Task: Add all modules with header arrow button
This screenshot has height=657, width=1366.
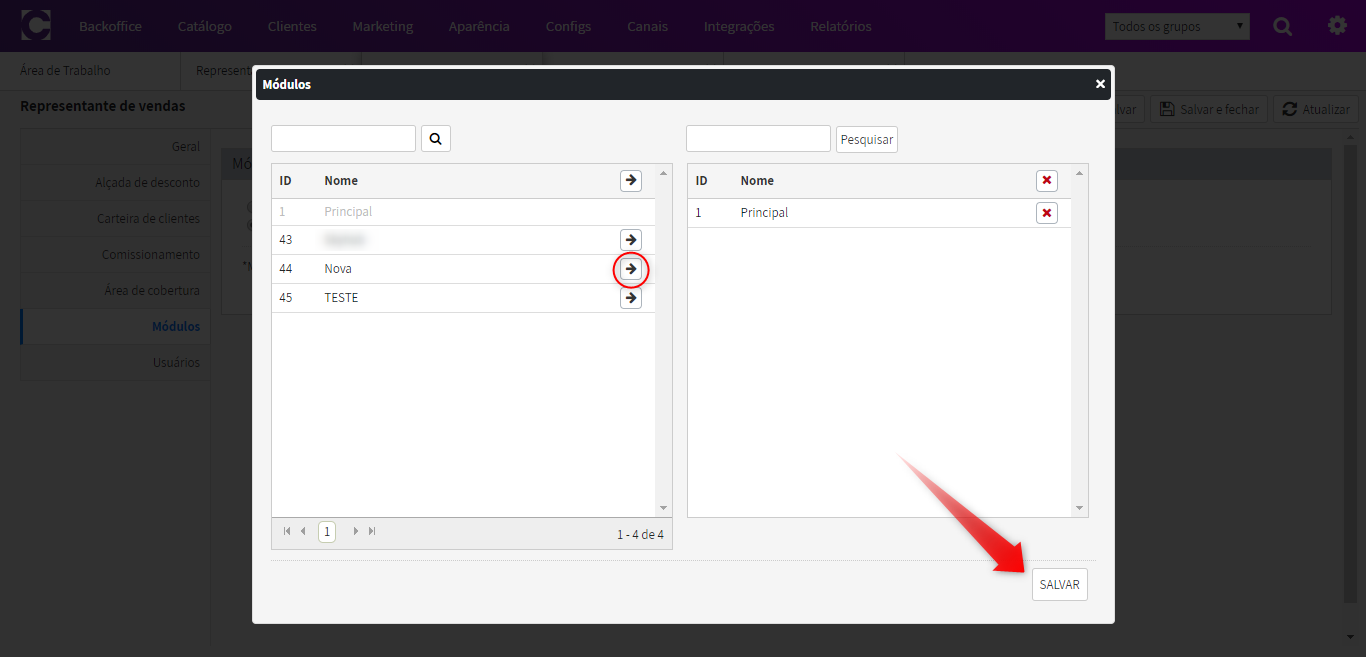Action: point(631,180)
